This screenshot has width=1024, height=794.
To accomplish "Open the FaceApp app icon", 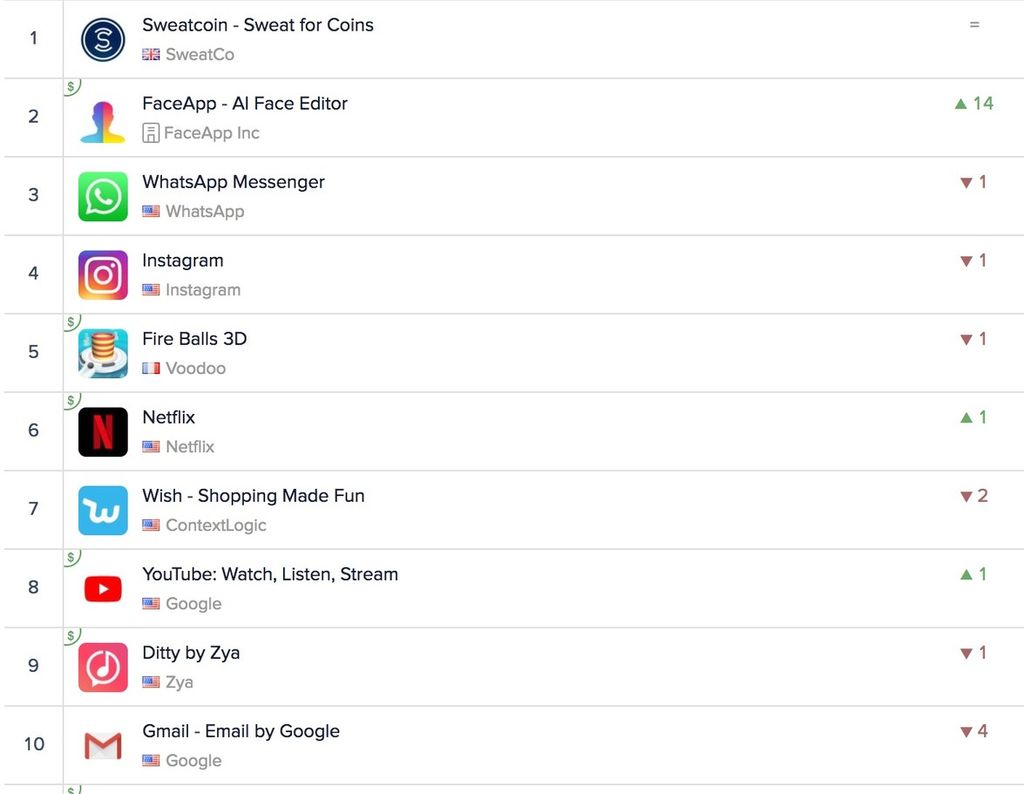I will 103,118.
